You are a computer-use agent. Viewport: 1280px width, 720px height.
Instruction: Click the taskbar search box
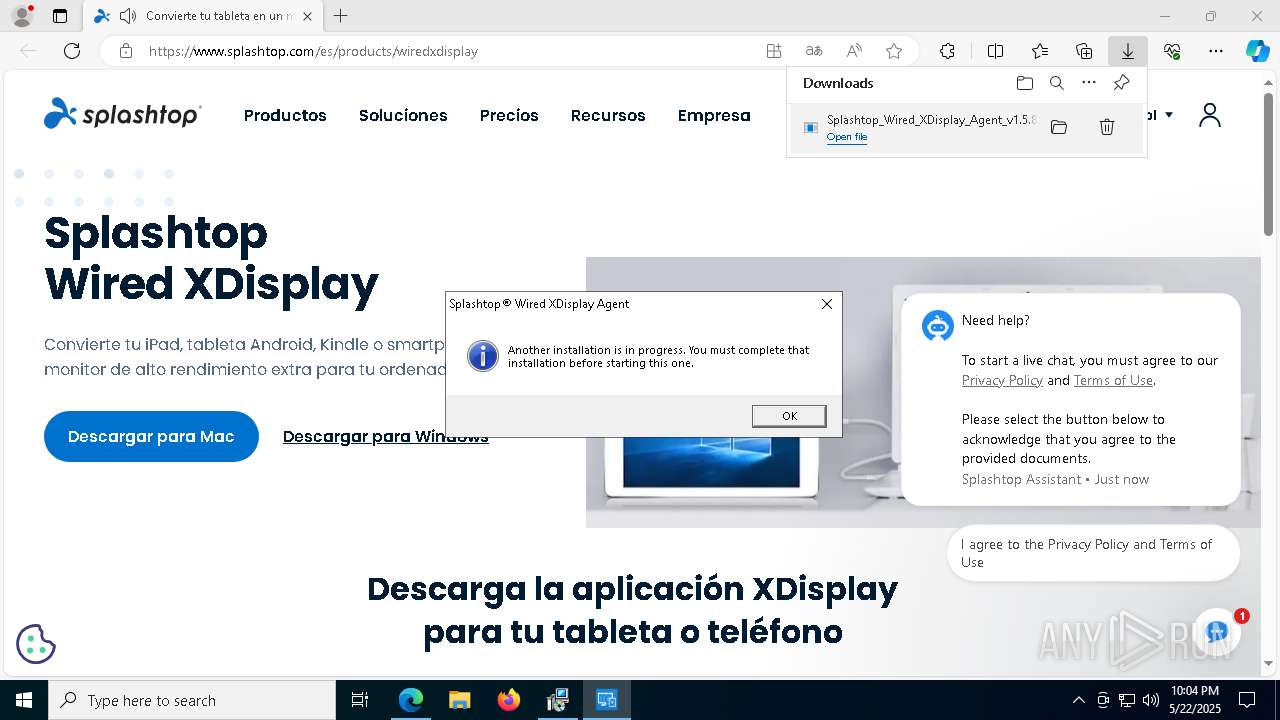click(192, 700)
